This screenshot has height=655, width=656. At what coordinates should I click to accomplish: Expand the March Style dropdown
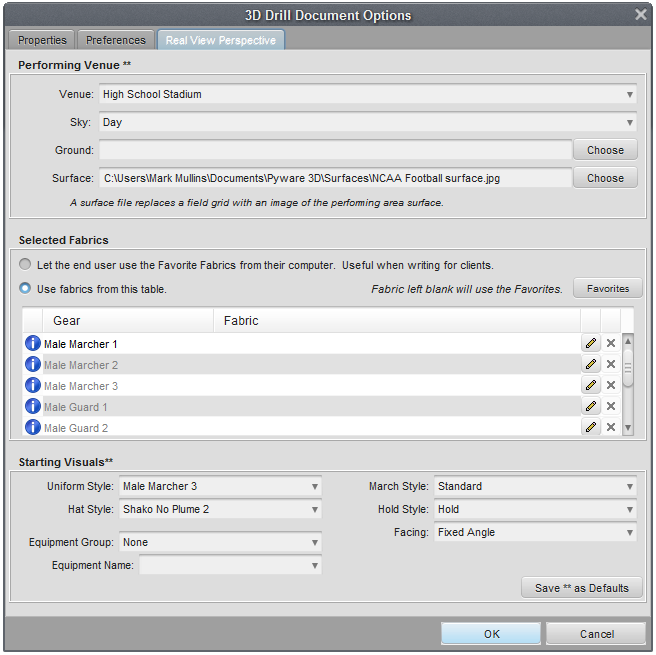click(535, 487)
